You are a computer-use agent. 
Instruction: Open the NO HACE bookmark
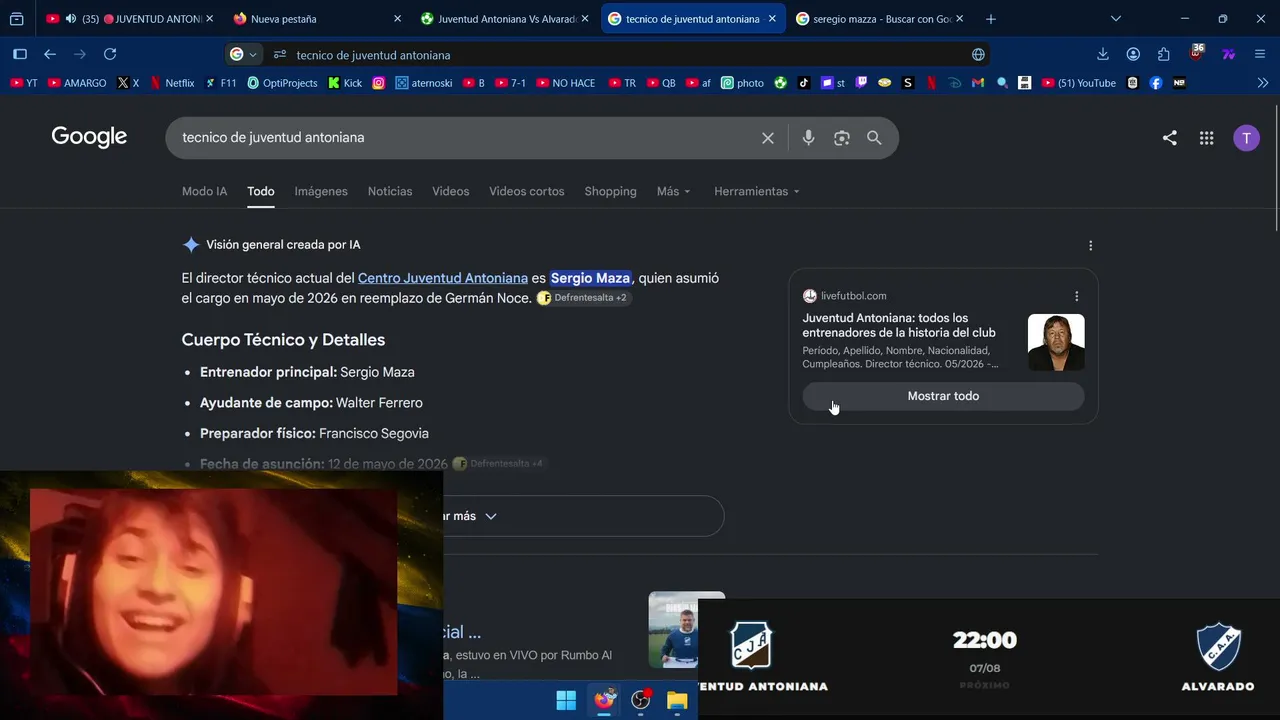[565, 83]
